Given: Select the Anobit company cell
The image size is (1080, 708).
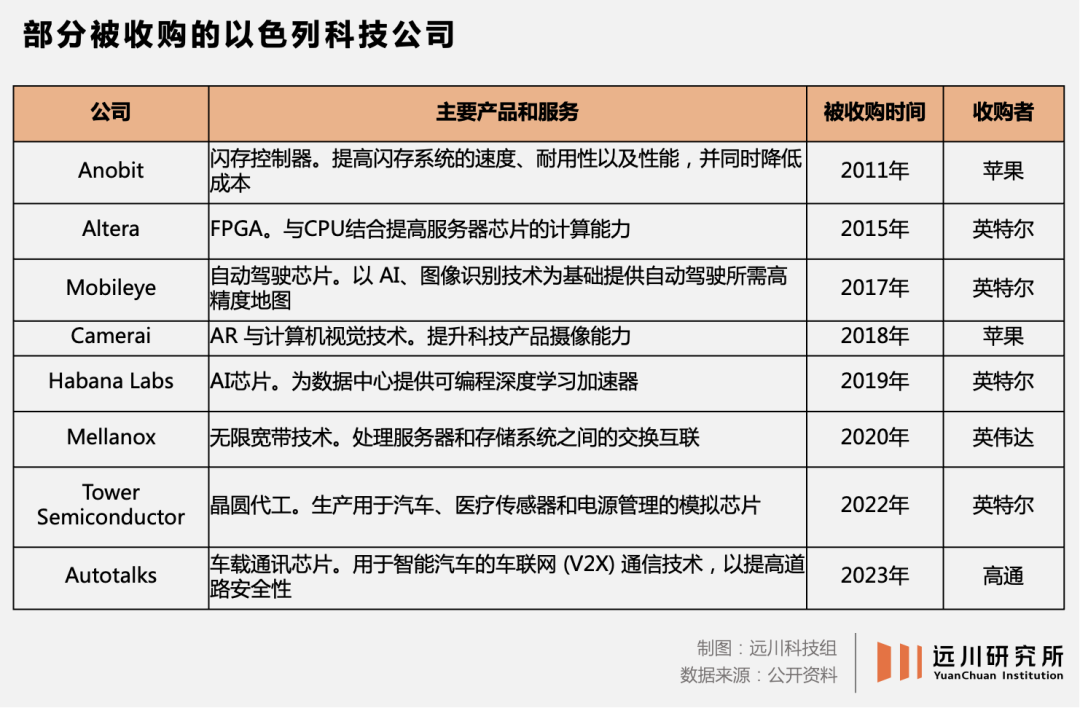Looking at the screenshot, I should pyautogui.click(x=111, y=171).
